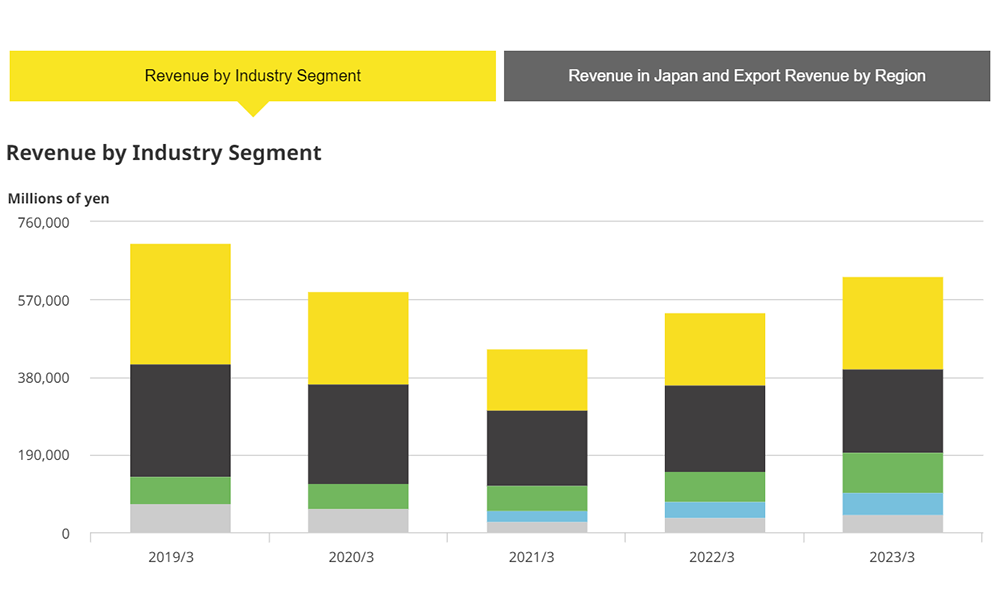This screenshot has height=616, width=1000.
Task: Switch to Revenue in Japan and Export tab
Action: click(x=746, y=76)
